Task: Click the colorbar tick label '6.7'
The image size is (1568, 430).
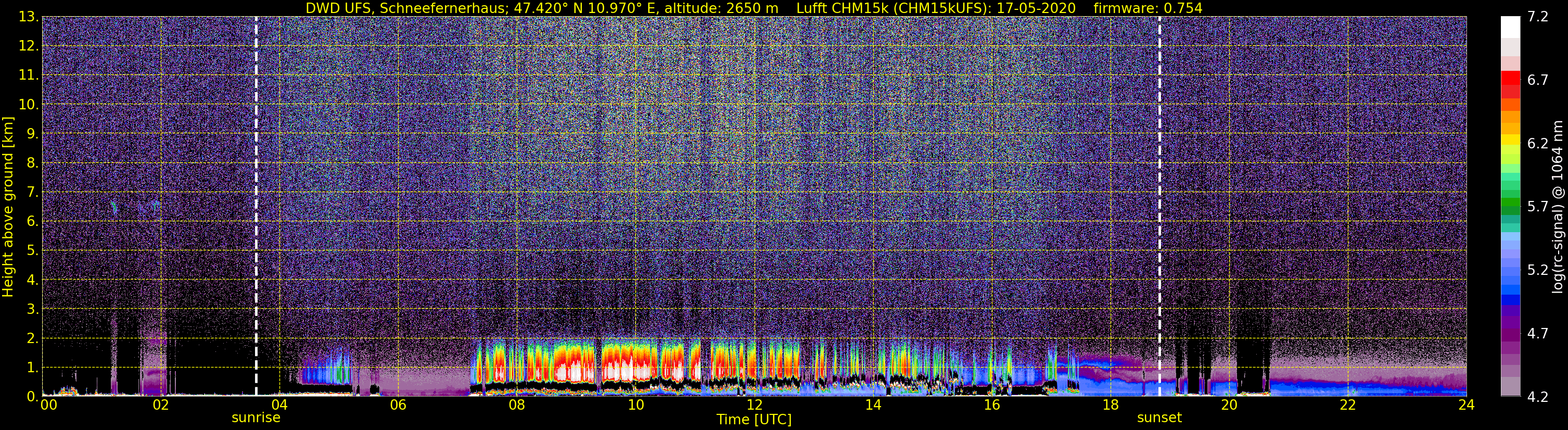Action: pos(1538,80)
